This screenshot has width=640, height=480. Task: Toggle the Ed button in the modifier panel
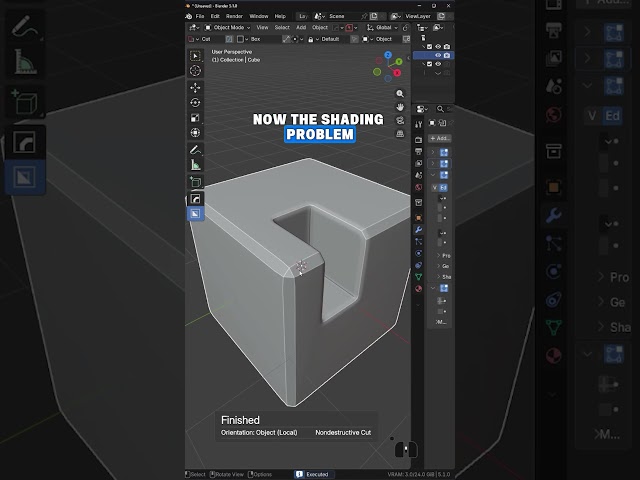(443, 188)
